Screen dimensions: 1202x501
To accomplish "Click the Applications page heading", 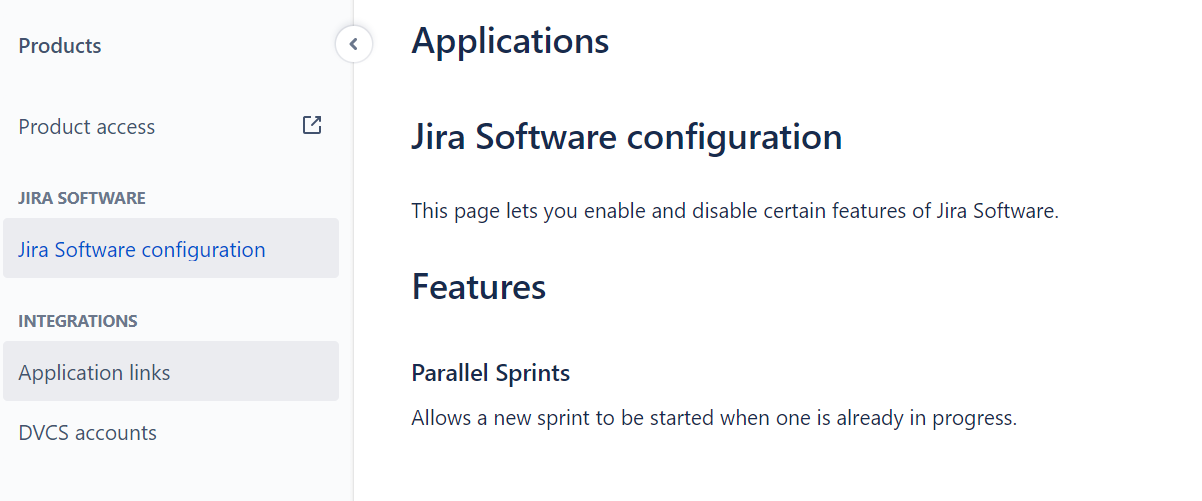I will pyautogui.click(x=510, y=41).
